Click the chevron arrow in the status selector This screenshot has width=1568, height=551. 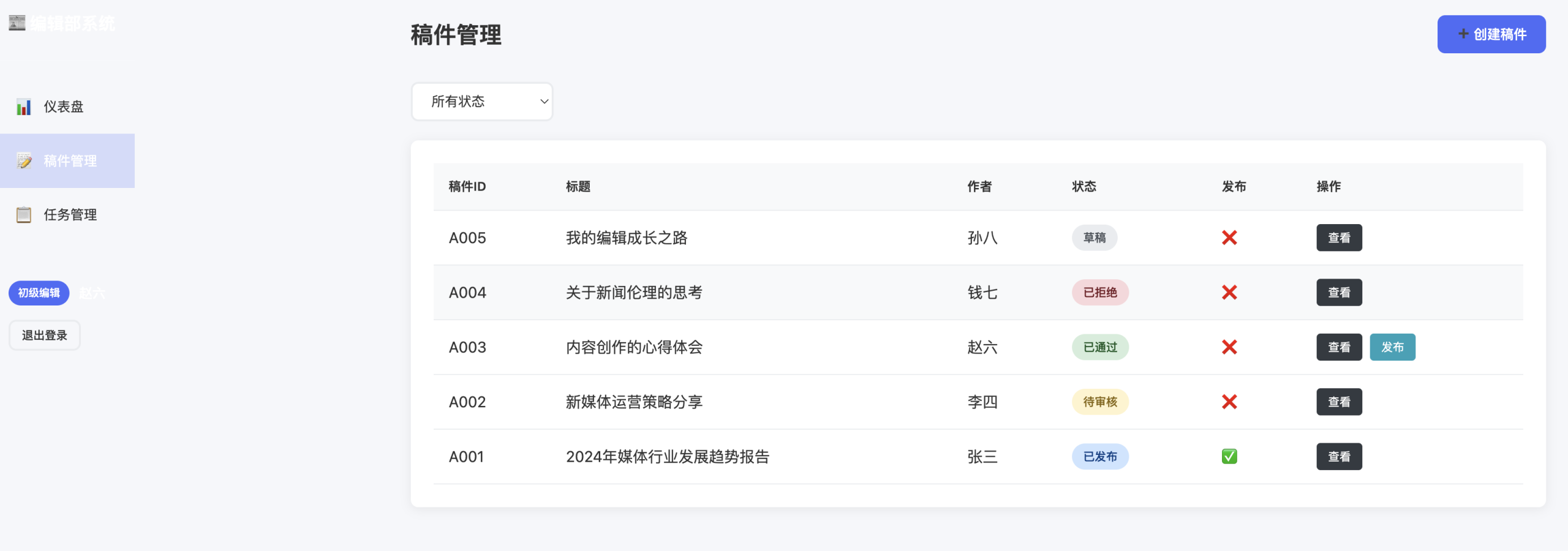point(543,102)
